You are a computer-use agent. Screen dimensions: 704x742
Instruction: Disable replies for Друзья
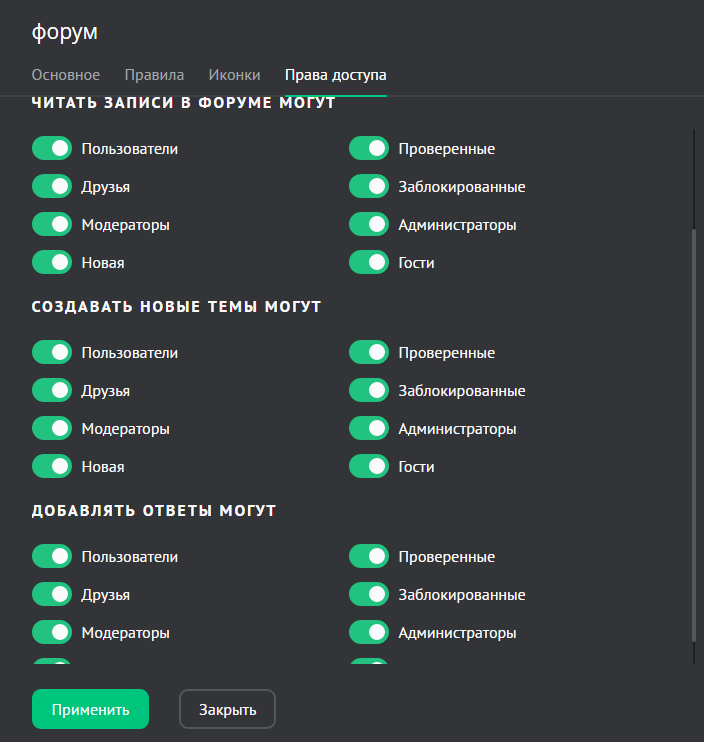52,595
